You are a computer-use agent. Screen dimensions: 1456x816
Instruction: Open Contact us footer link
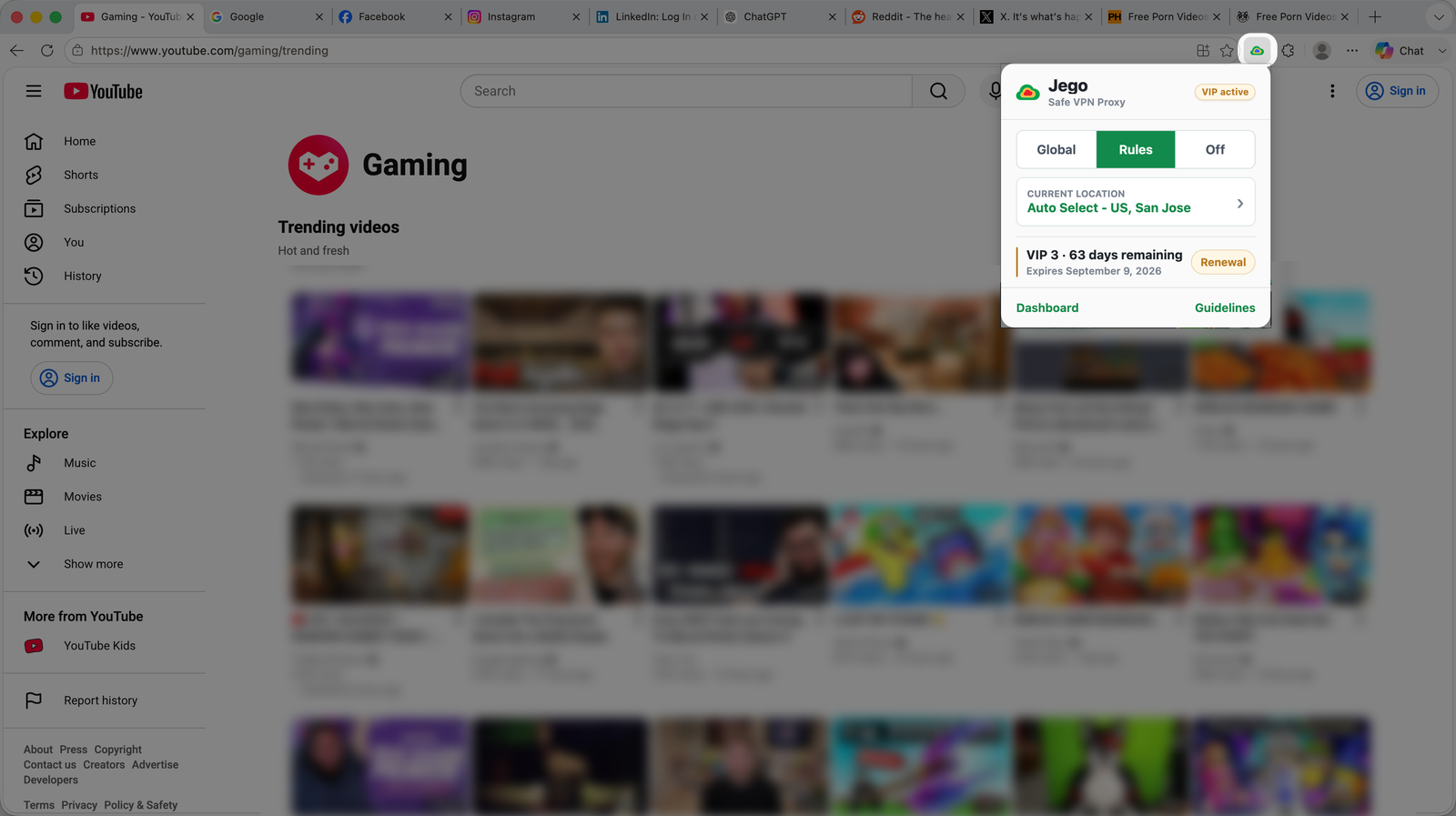pyautogui.click(x=50, y=765)
